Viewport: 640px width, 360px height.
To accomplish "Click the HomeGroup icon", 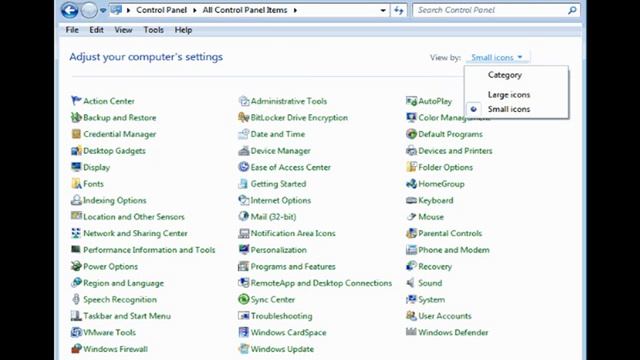I will click(411, 184).
